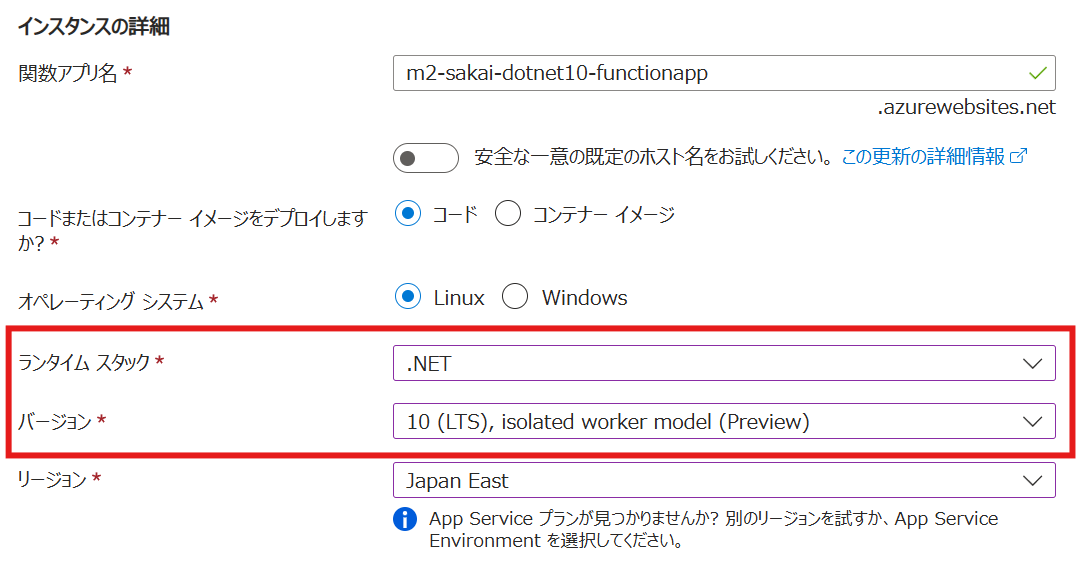Image resolution: width=1090 pixels, height=571 pixels.
Task: Select the コンテナー イメージ radio button
Action: [508, 214]
